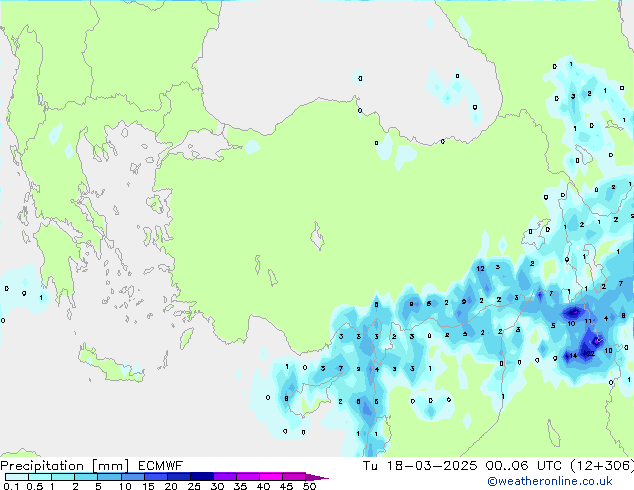Screen dimensions: 634x490
Task: Click the legend label "35"
Action: pyautogui.click(x=240, y=486)
